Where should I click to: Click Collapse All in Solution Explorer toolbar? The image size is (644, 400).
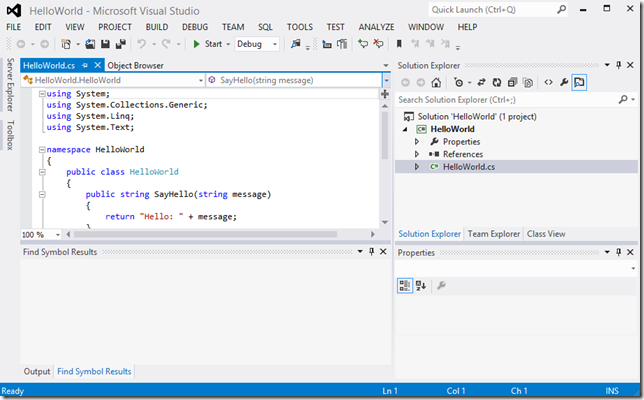pos(513,82)
